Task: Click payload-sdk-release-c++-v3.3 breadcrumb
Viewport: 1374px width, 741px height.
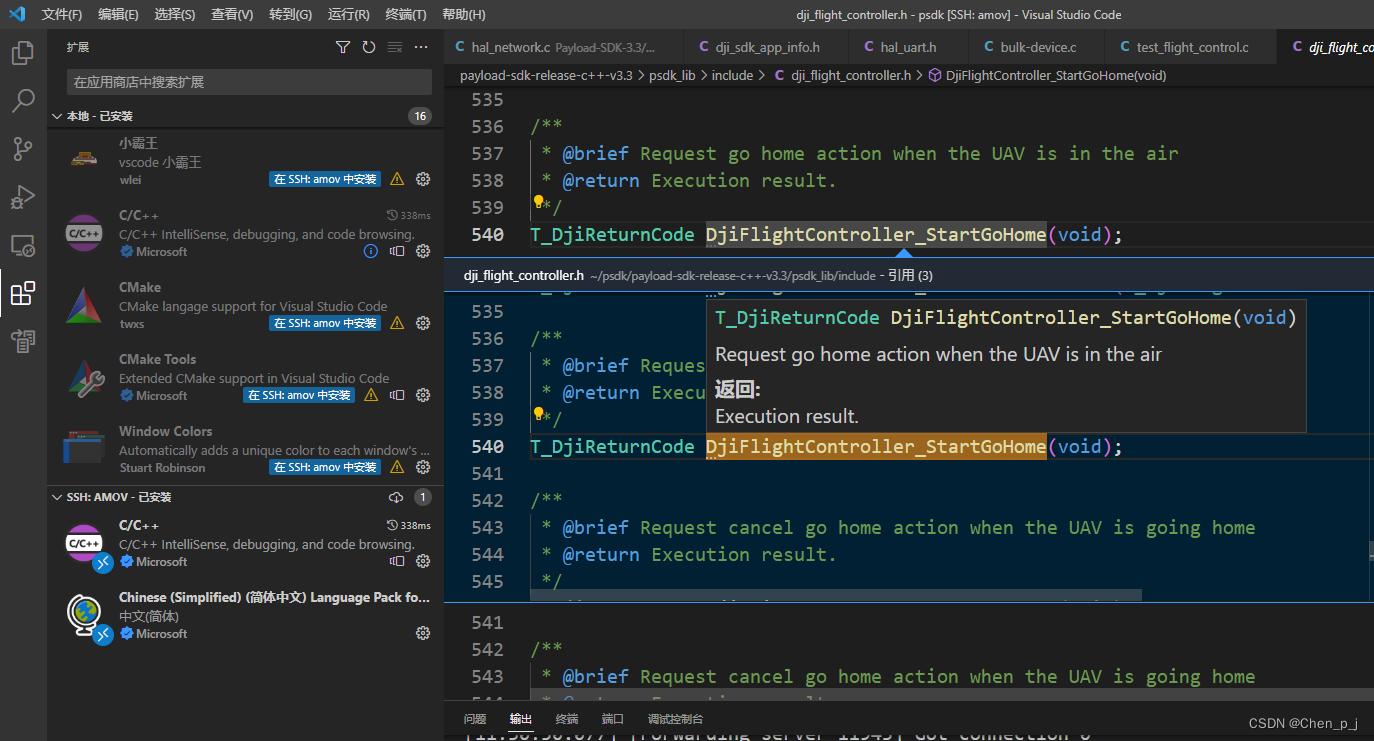Action: coord(546,75)
